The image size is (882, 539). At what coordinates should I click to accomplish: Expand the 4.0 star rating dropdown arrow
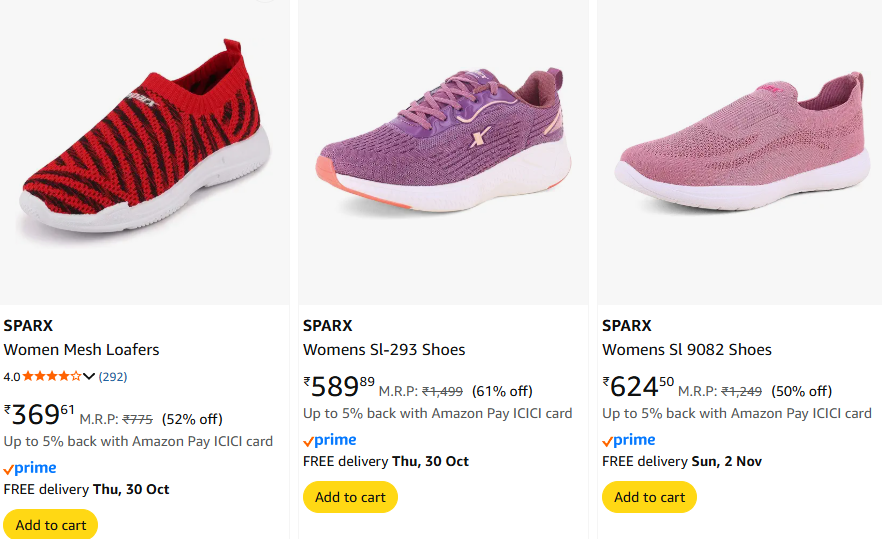pyautogui.click(x=89, y=377)
